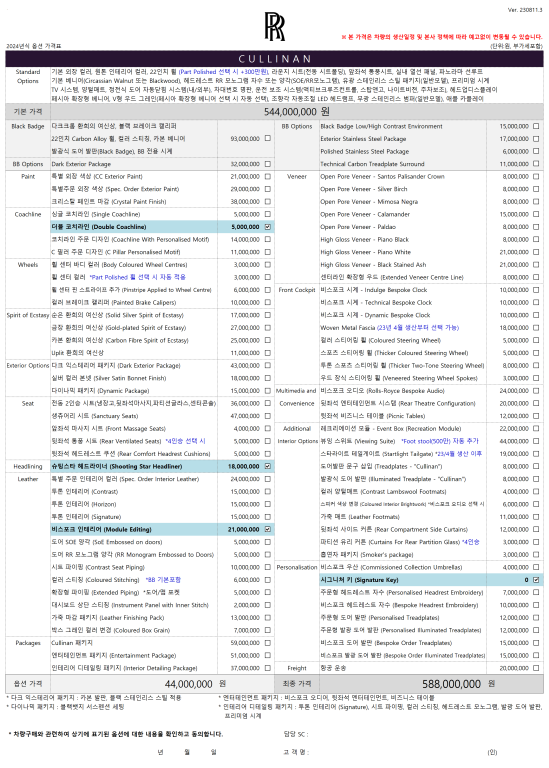Click the Packages category label
This screenshot has height=768, width=549.
pos(28,643)
